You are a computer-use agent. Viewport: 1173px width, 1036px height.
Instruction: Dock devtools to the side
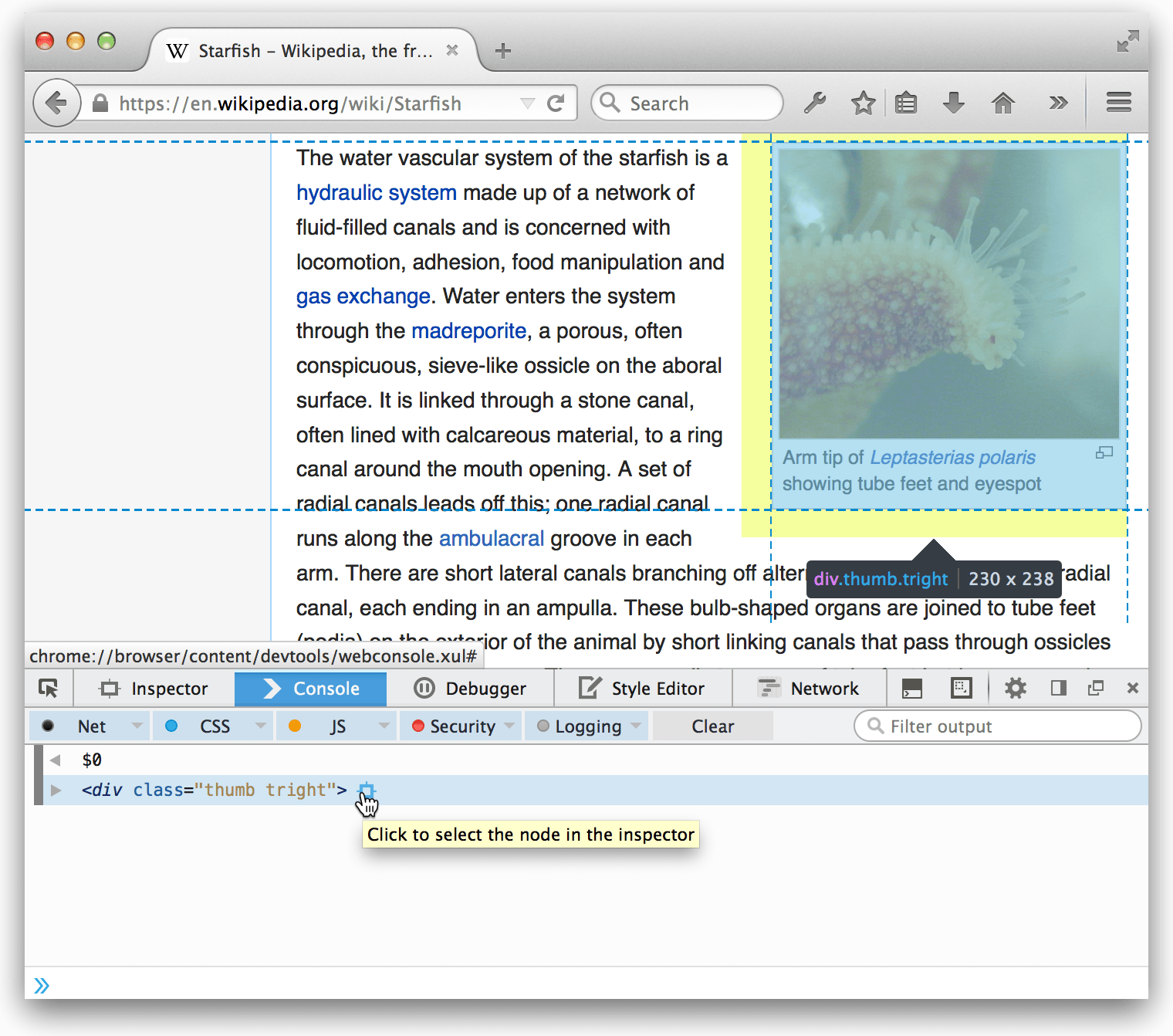click(1059, 688)
